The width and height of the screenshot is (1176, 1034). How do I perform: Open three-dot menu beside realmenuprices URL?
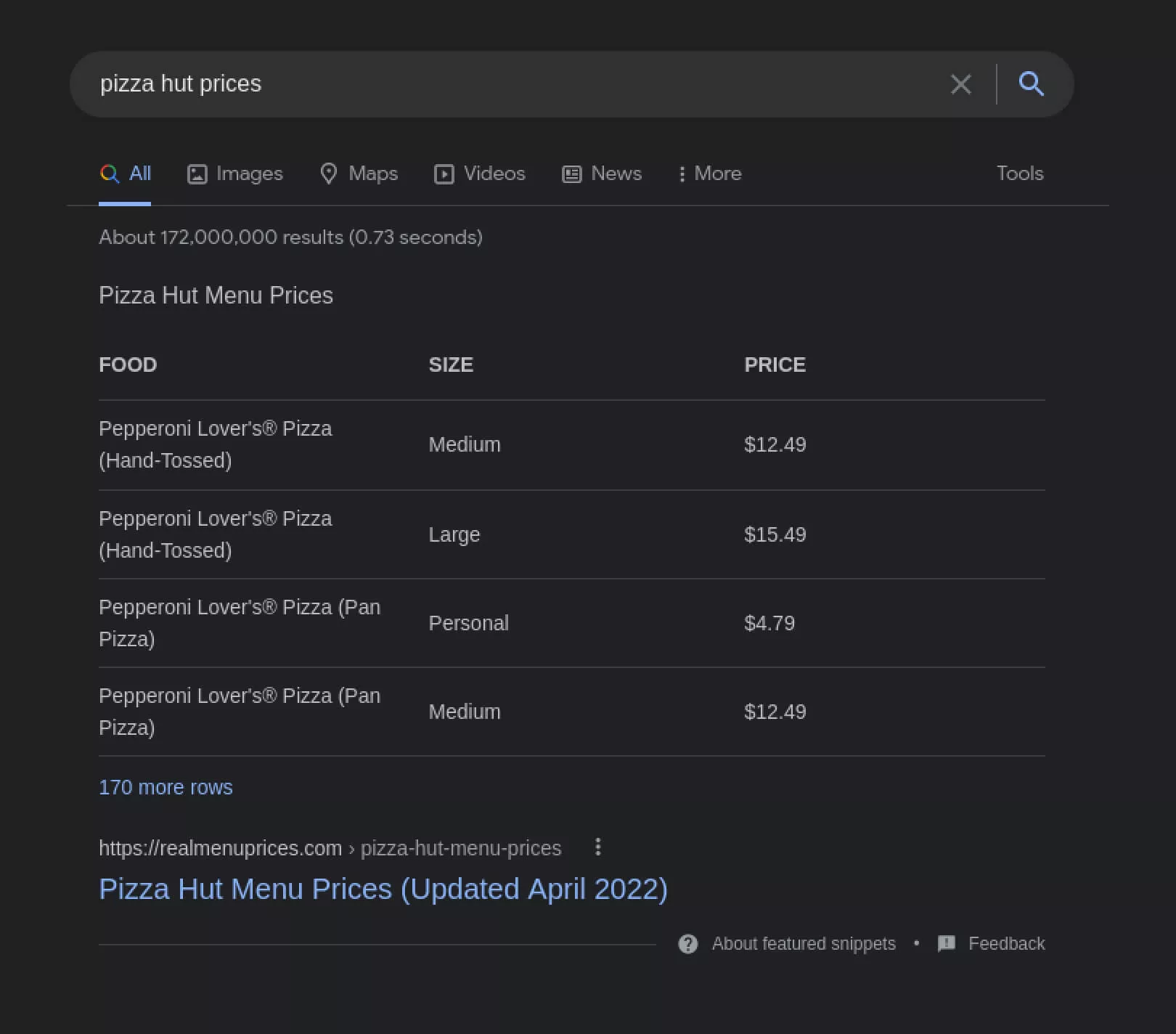click(x=597, y=847)
